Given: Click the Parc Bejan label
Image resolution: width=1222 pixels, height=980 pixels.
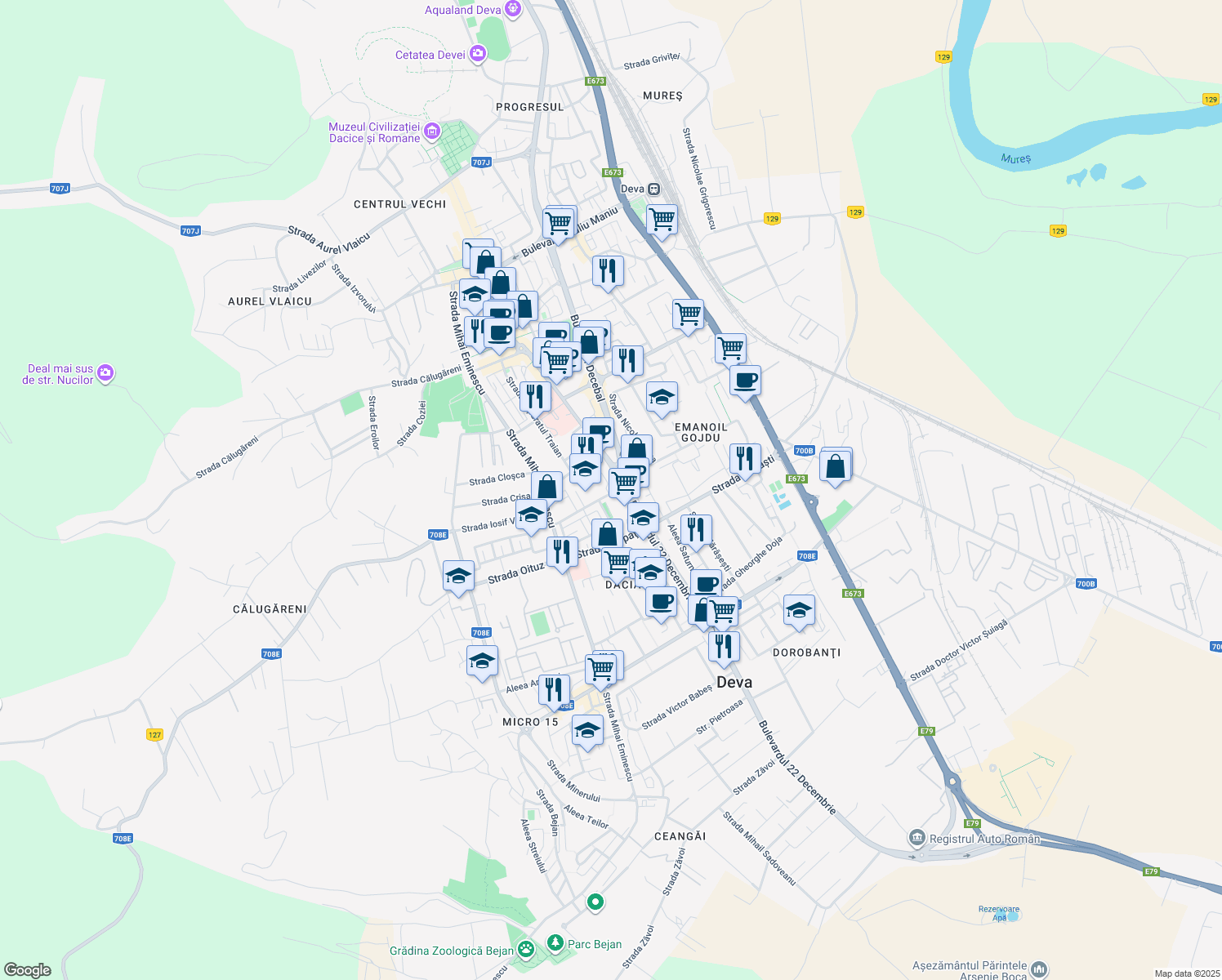Looking at the screenshot, I should (595, 944).
